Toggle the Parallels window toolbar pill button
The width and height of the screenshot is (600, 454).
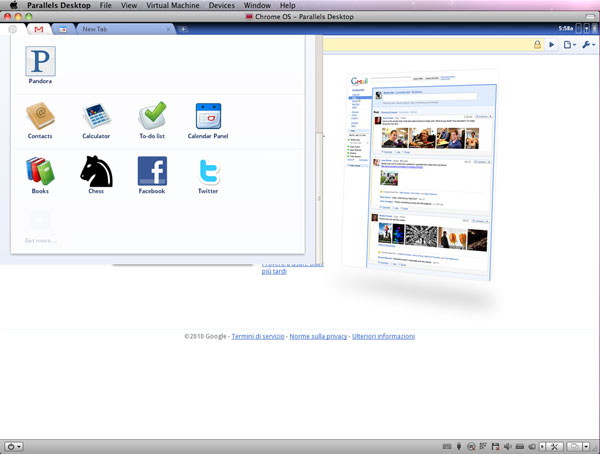click(x=590, y=16)
